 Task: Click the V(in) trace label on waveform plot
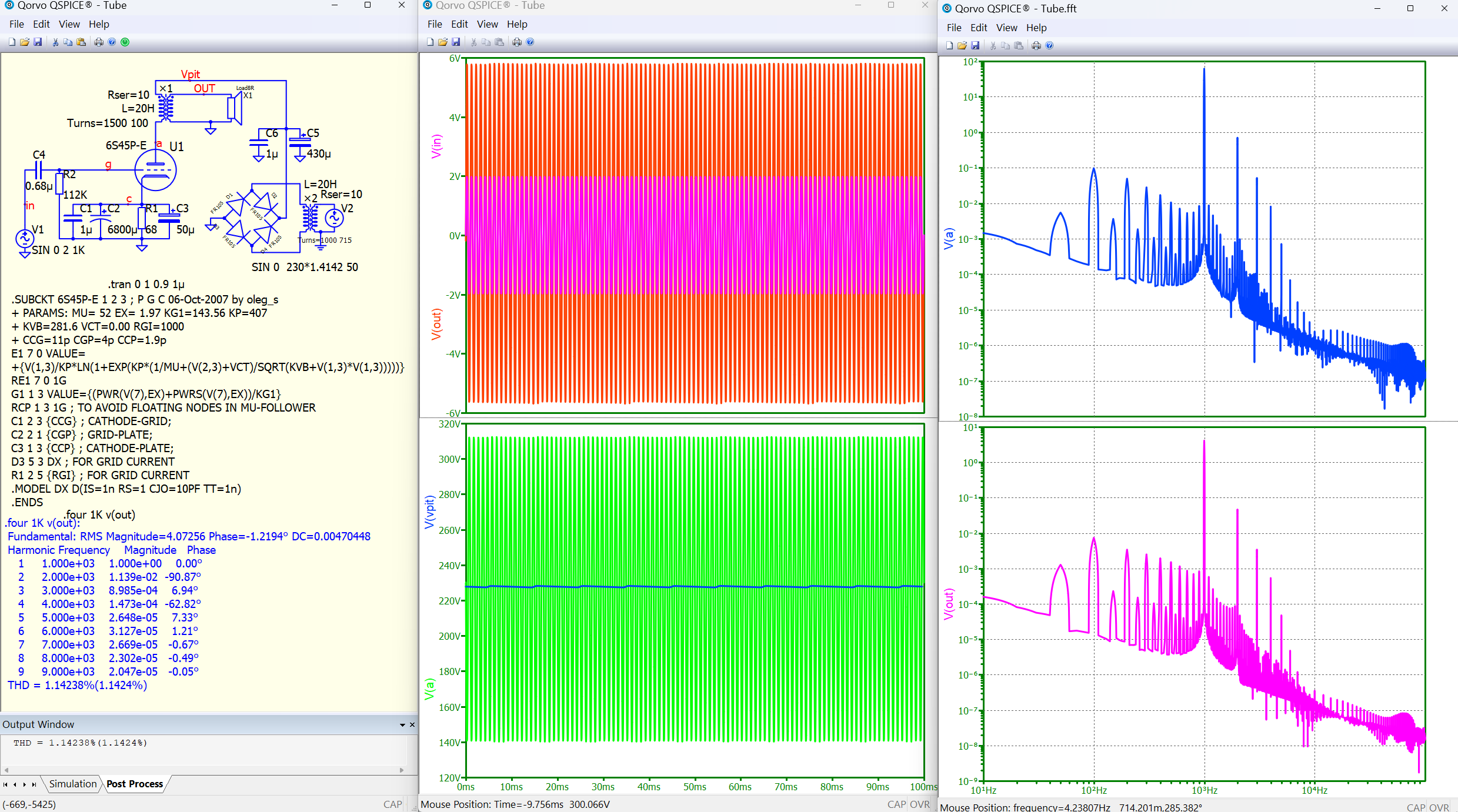click(x=436, y=146)
